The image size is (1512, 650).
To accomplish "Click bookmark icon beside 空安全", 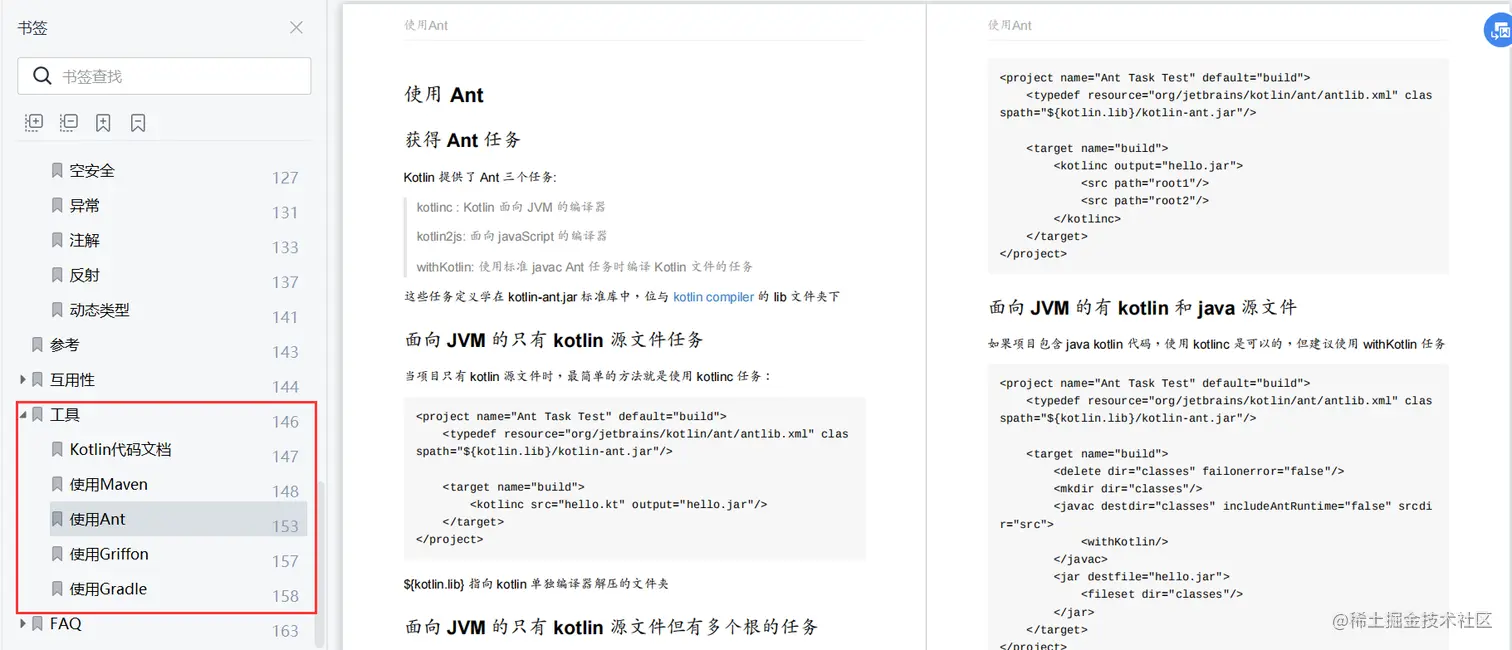I will (57, 171).
